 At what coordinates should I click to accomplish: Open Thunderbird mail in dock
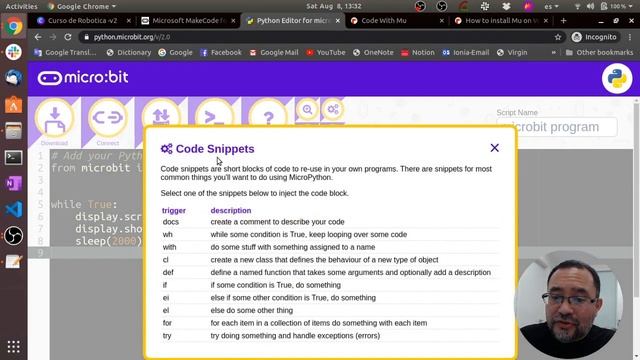[13, 78]
